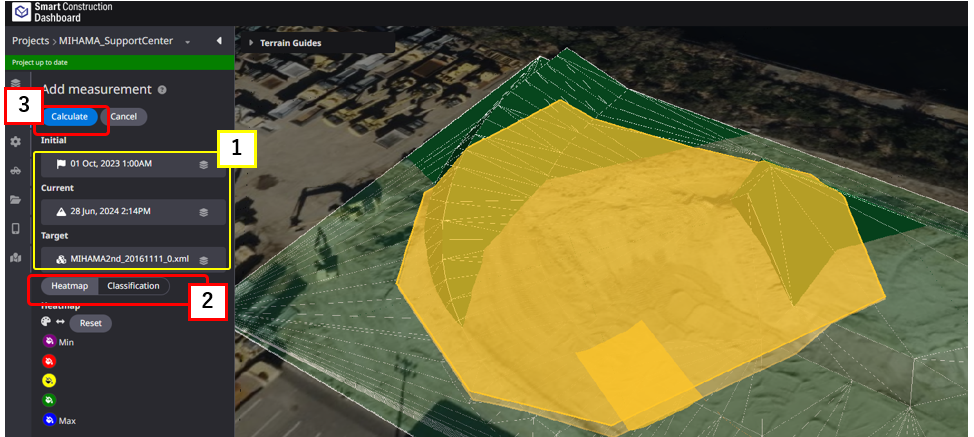Click the help icon beside Add measurement

tap(162, 90)
